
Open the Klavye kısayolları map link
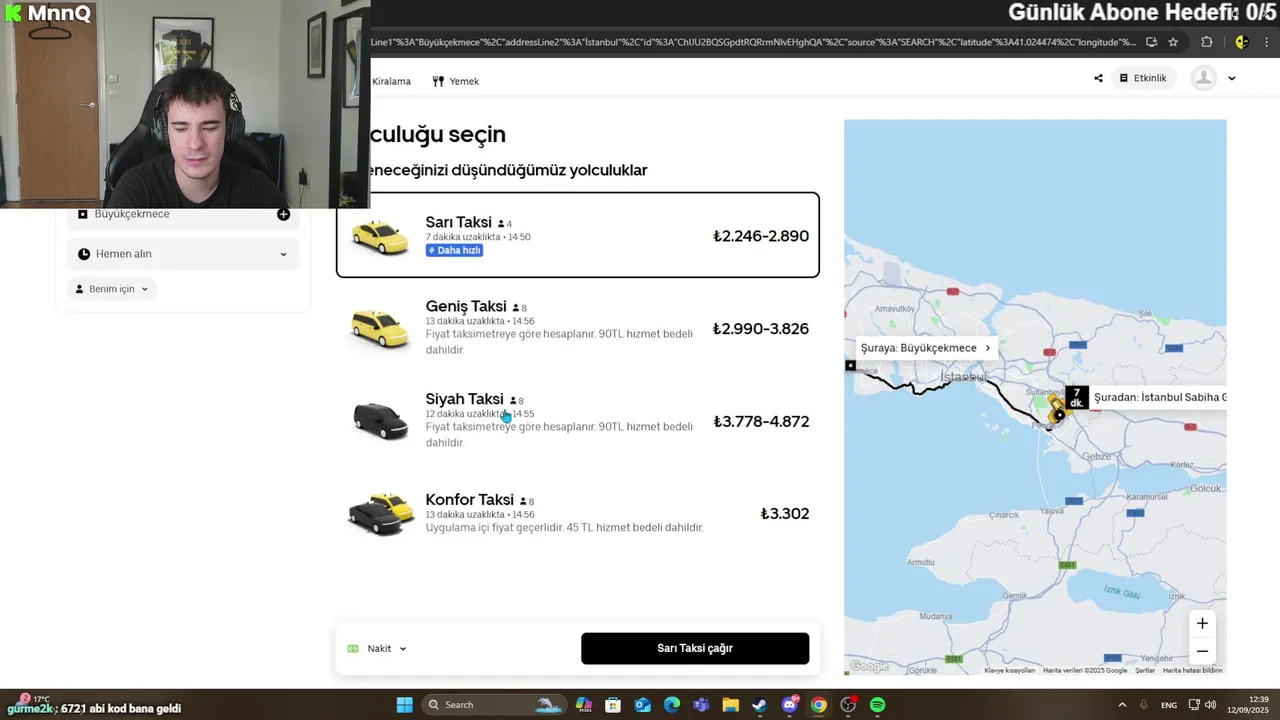[1009, 670]
